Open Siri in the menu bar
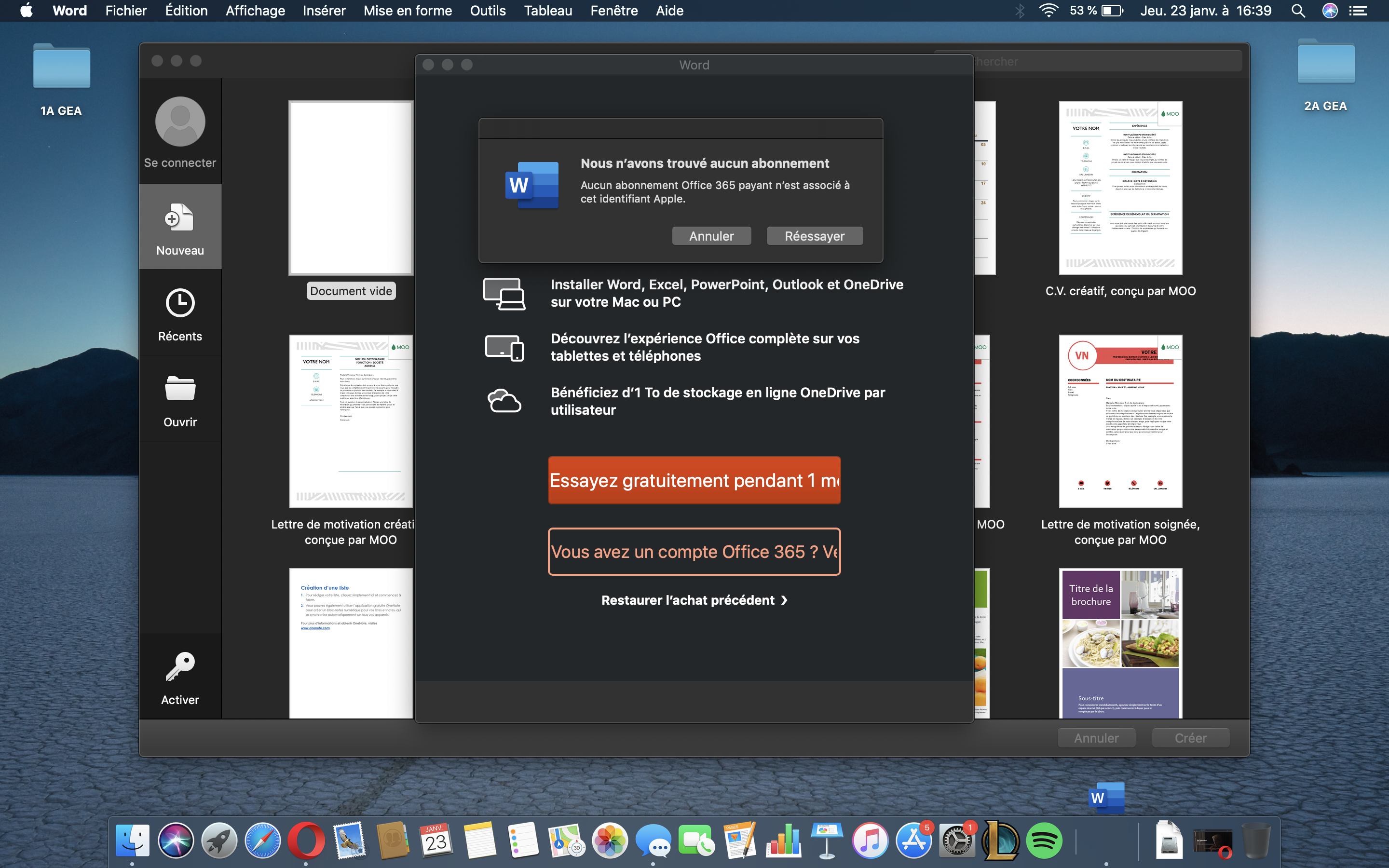 tap(1329, 11)
